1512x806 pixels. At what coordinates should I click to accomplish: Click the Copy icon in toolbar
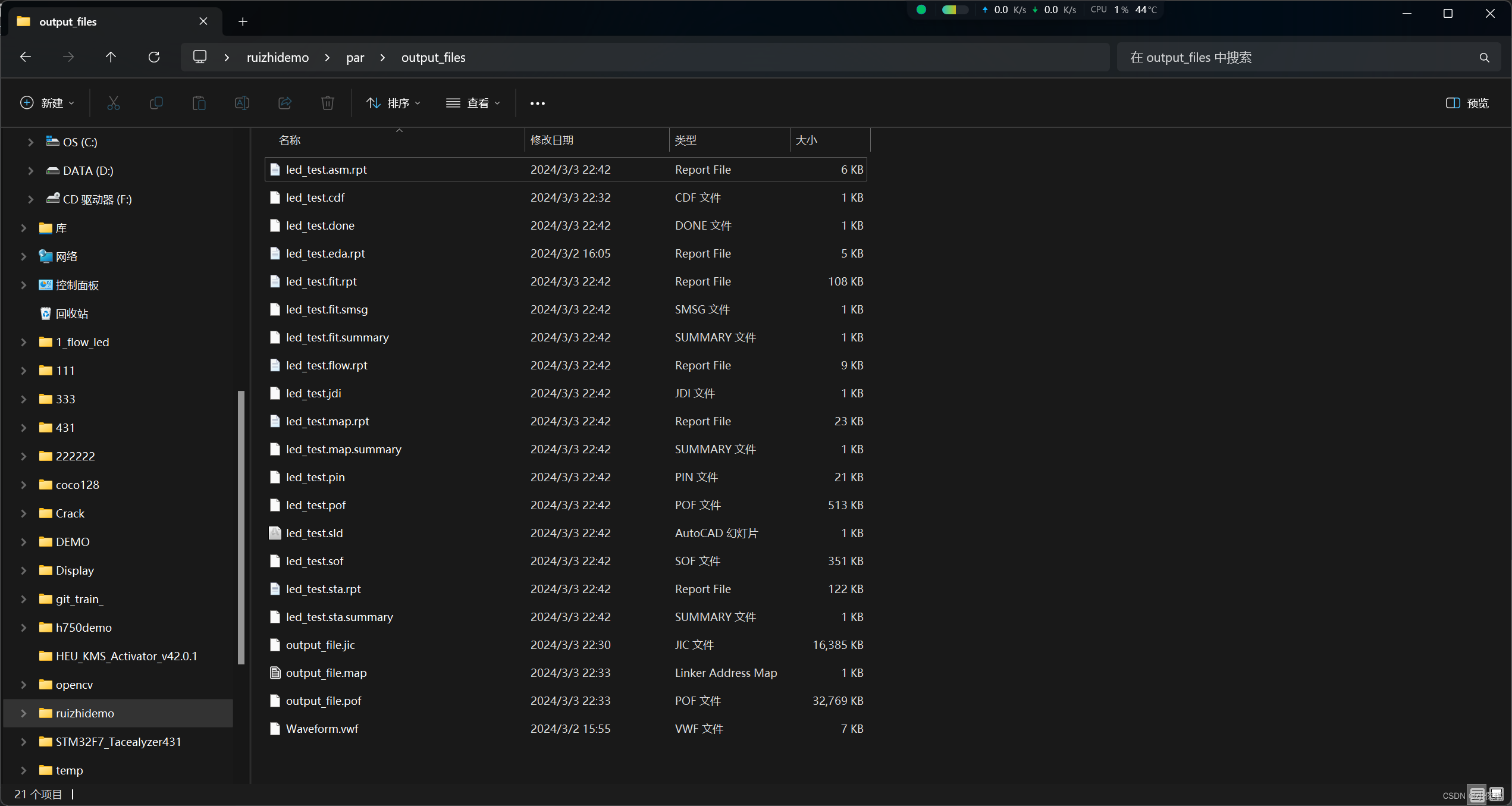(156, 103)
